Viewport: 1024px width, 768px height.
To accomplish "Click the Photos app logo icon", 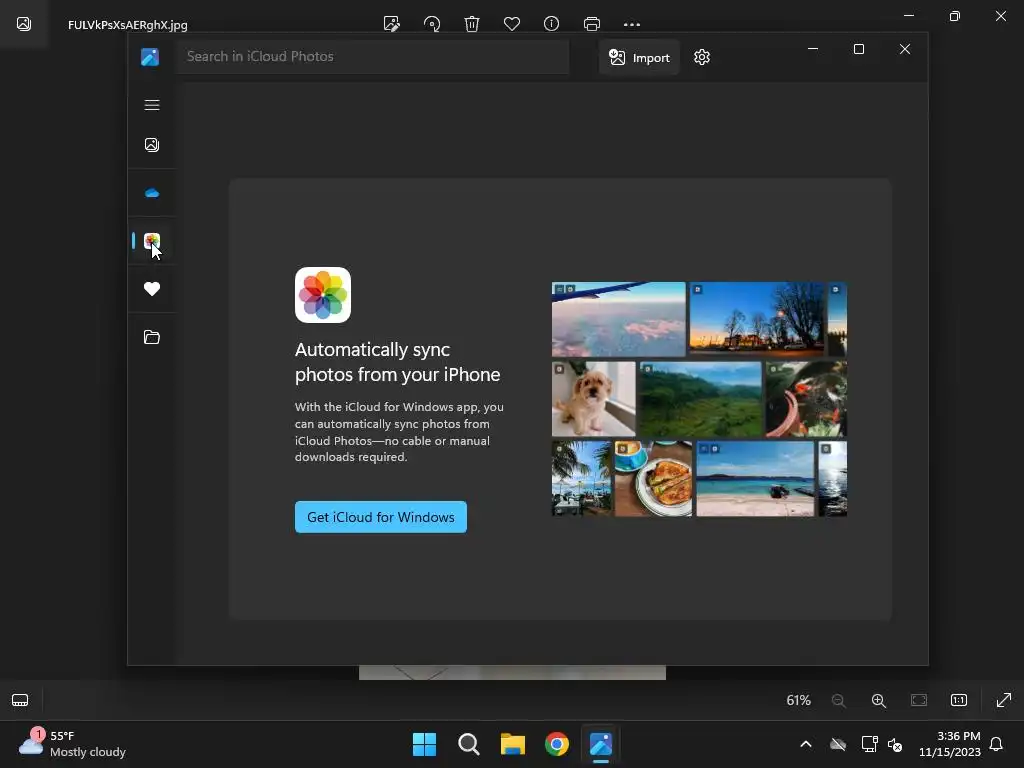I will (150, 57).
